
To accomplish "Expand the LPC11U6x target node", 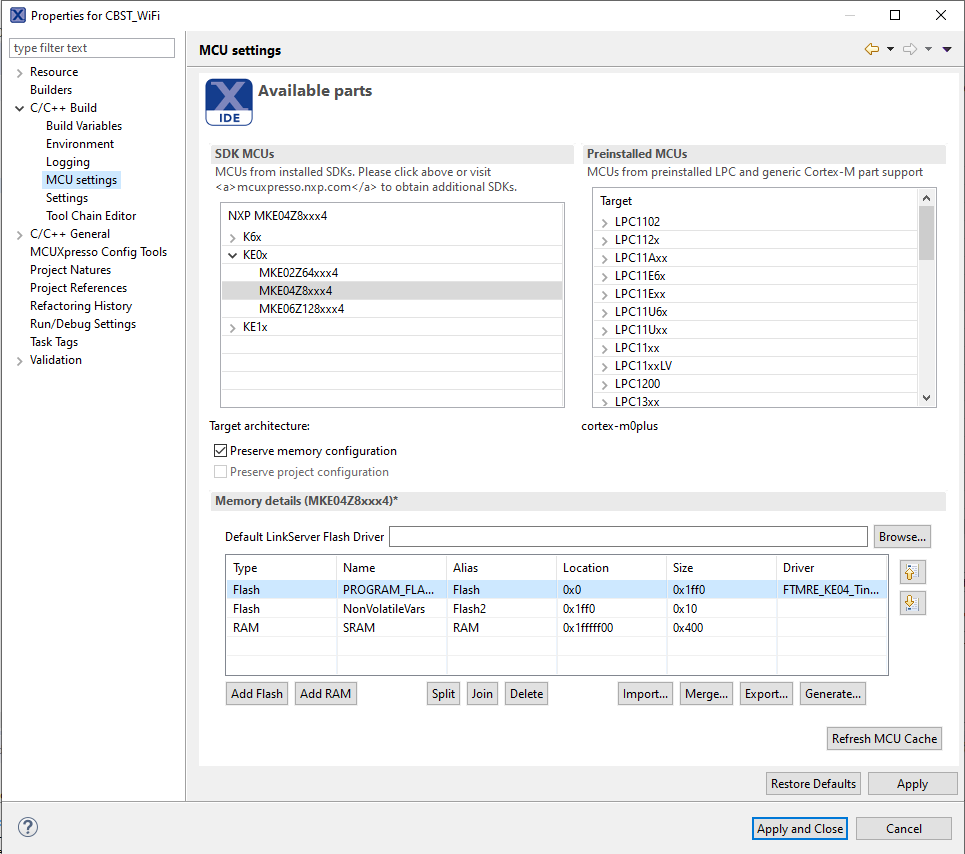I will click(604, 313).
